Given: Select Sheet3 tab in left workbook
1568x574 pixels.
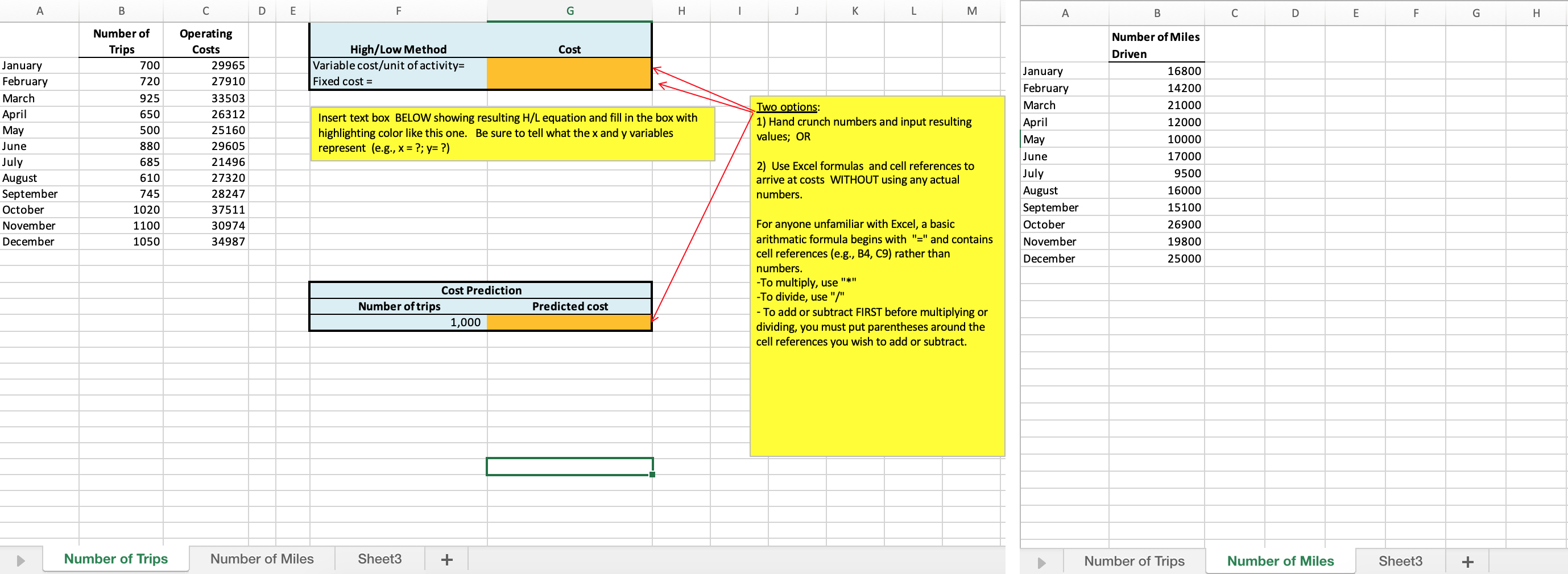Looking at the screenshot, I should (x=379, y=559).
